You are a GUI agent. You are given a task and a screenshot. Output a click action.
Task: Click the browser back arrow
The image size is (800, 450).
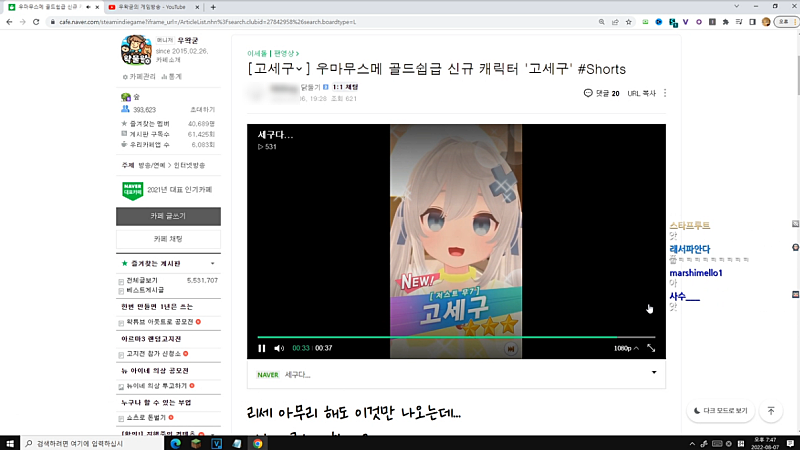coord(9,22)
